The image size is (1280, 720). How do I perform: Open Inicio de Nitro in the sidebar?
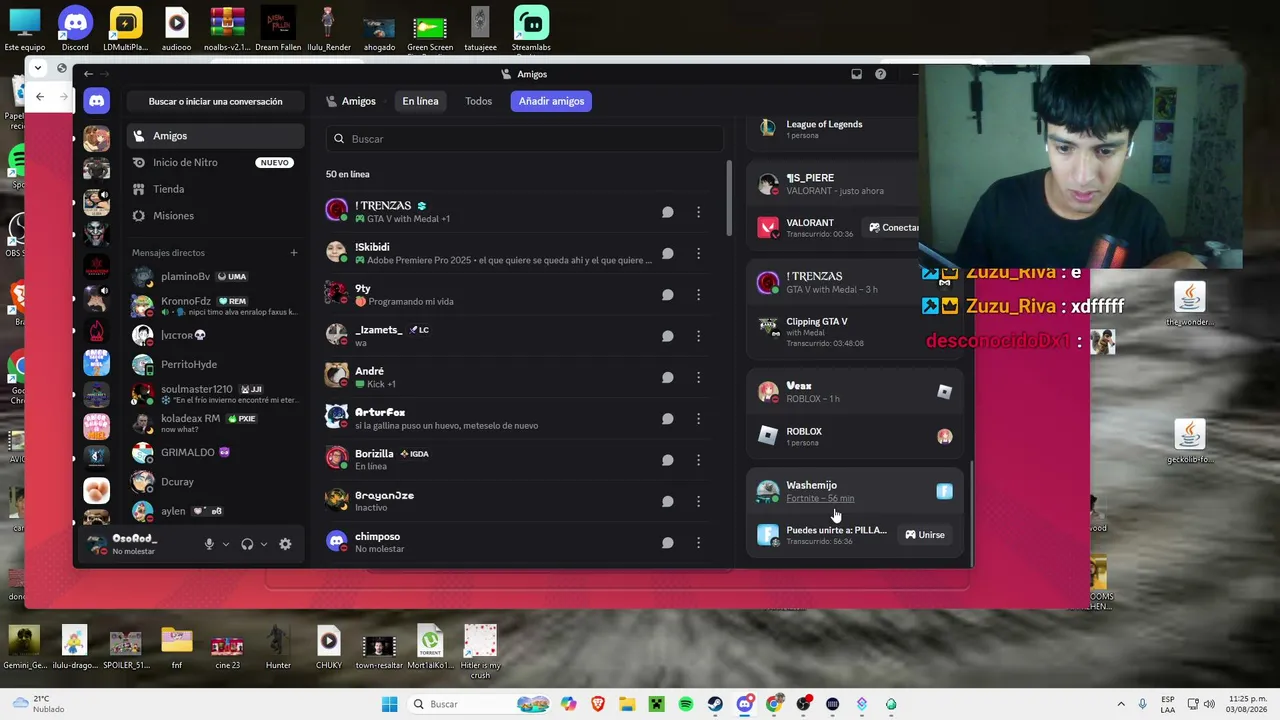tap(215, 162)
